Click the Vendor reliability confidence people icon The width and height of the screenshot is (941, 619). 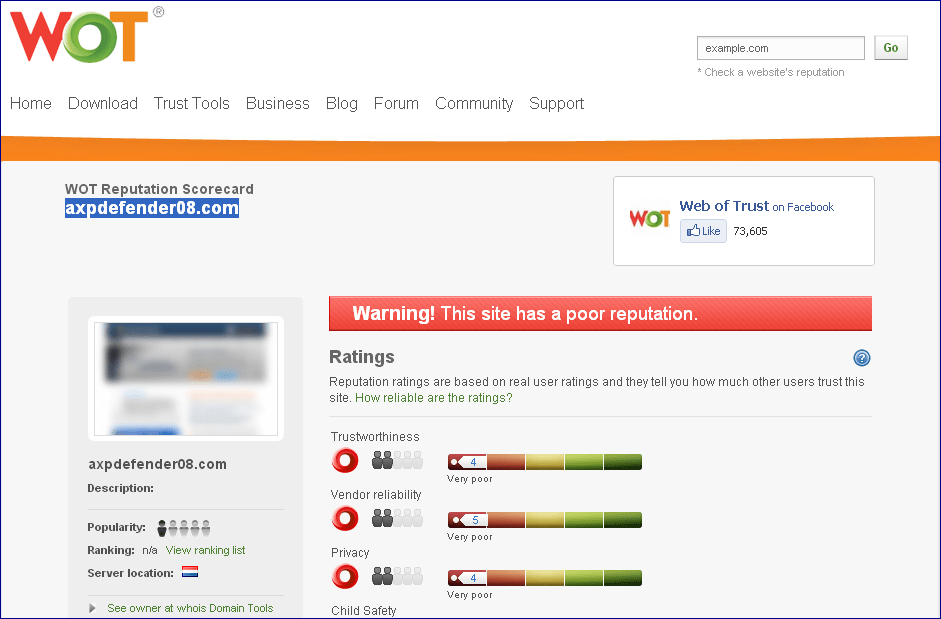click(x=397, y=518)
